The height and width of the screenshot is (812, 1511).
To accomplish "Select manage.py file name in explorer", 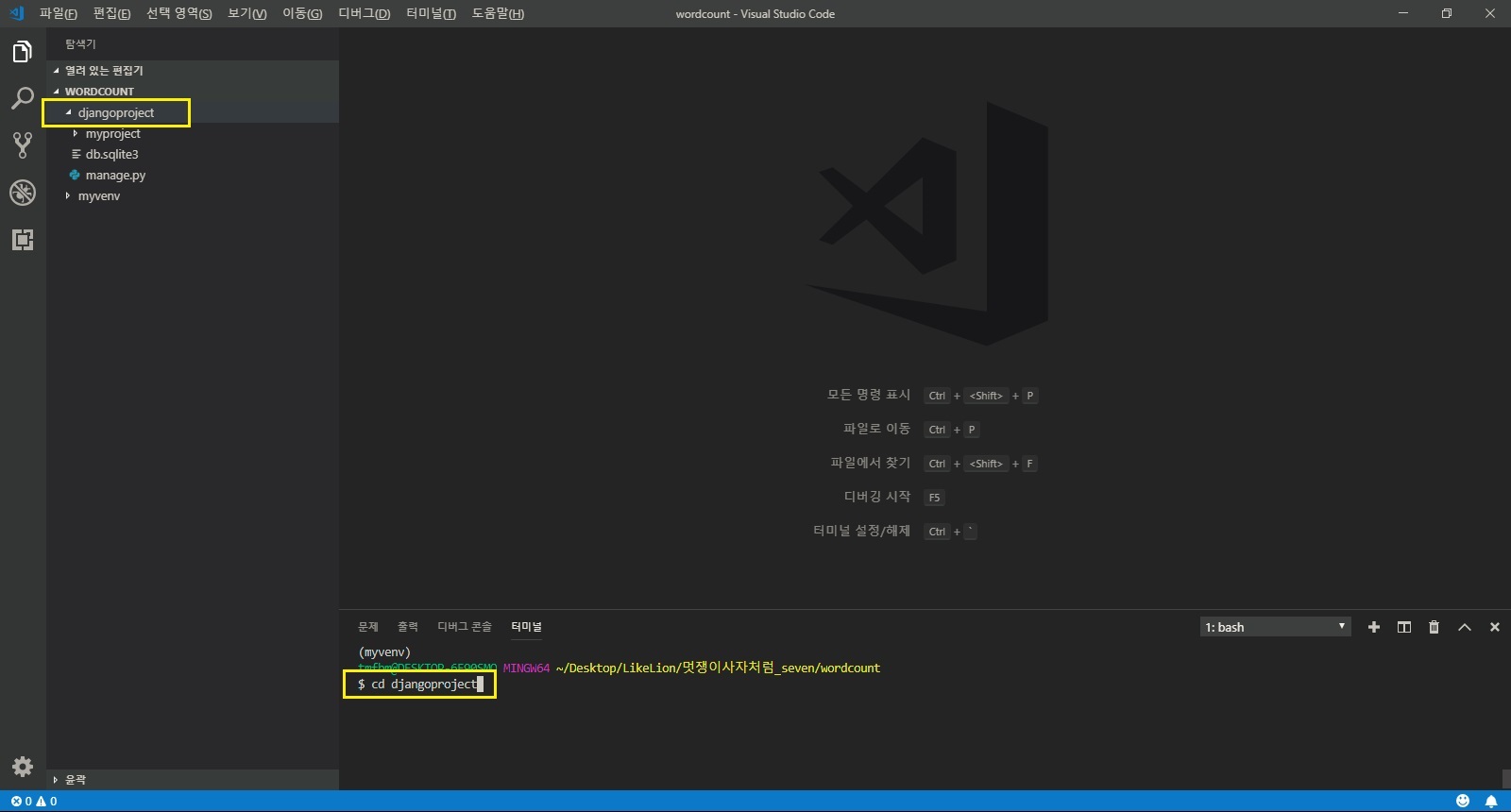I will click(x=115, y=176).
